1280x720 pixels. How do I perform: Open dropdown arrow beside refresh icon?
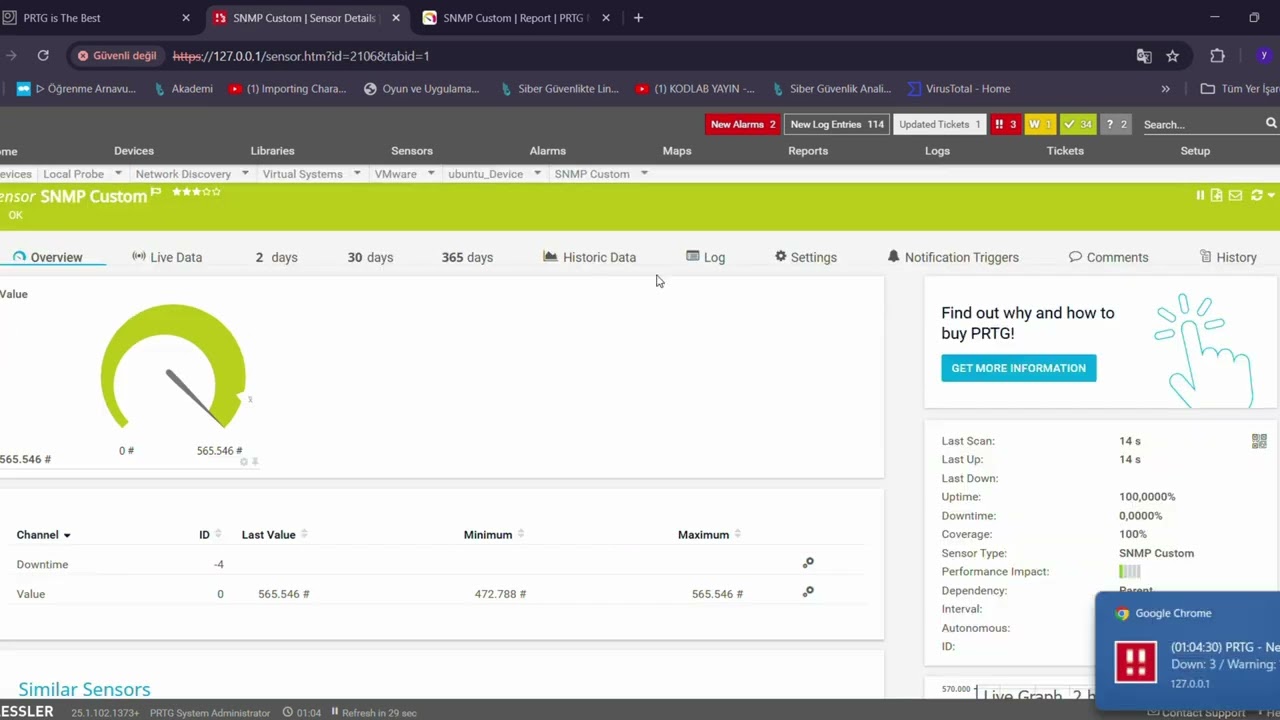1271,196
